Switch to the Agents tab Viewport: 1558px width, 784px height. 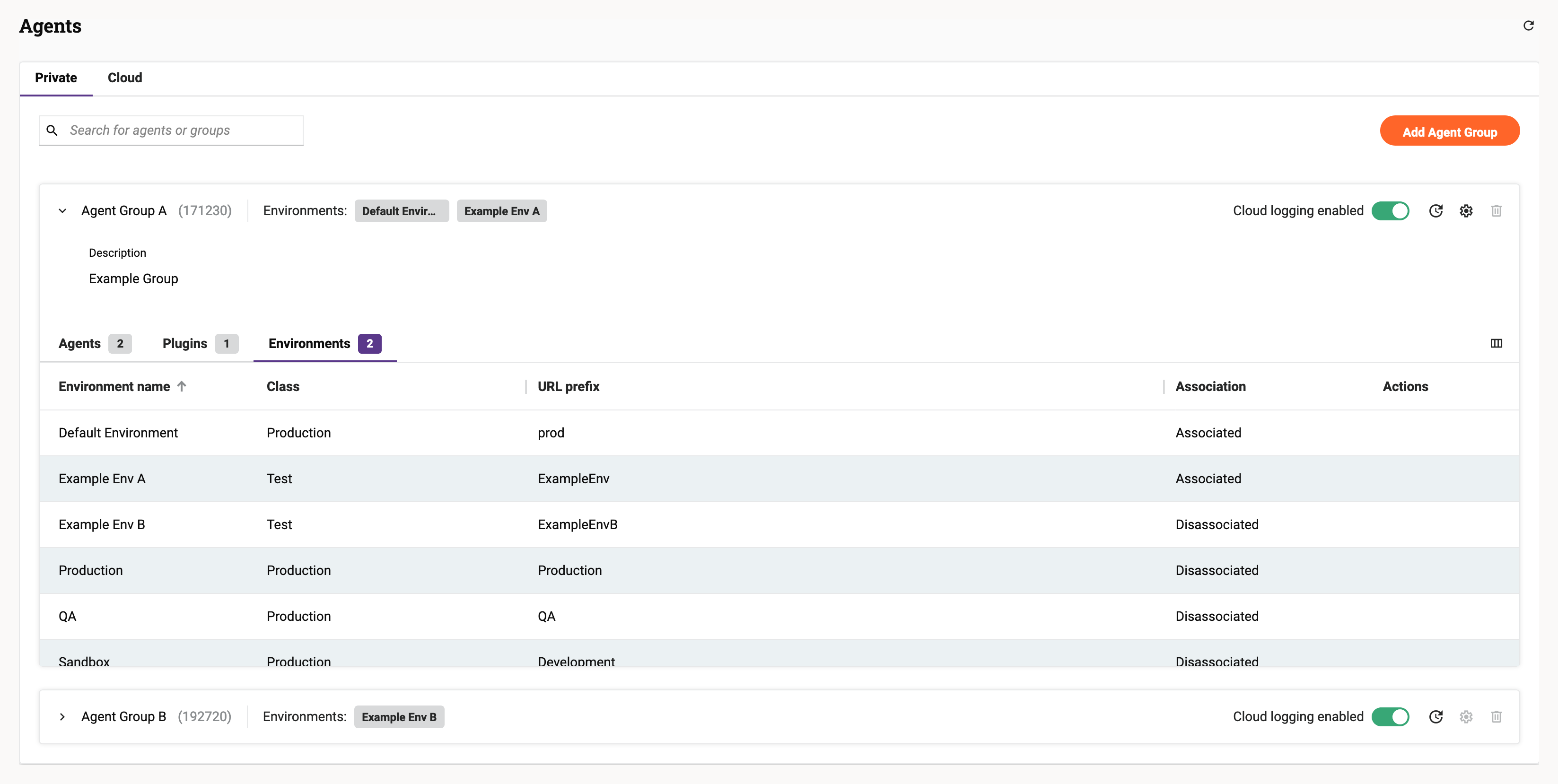(80, 343)
